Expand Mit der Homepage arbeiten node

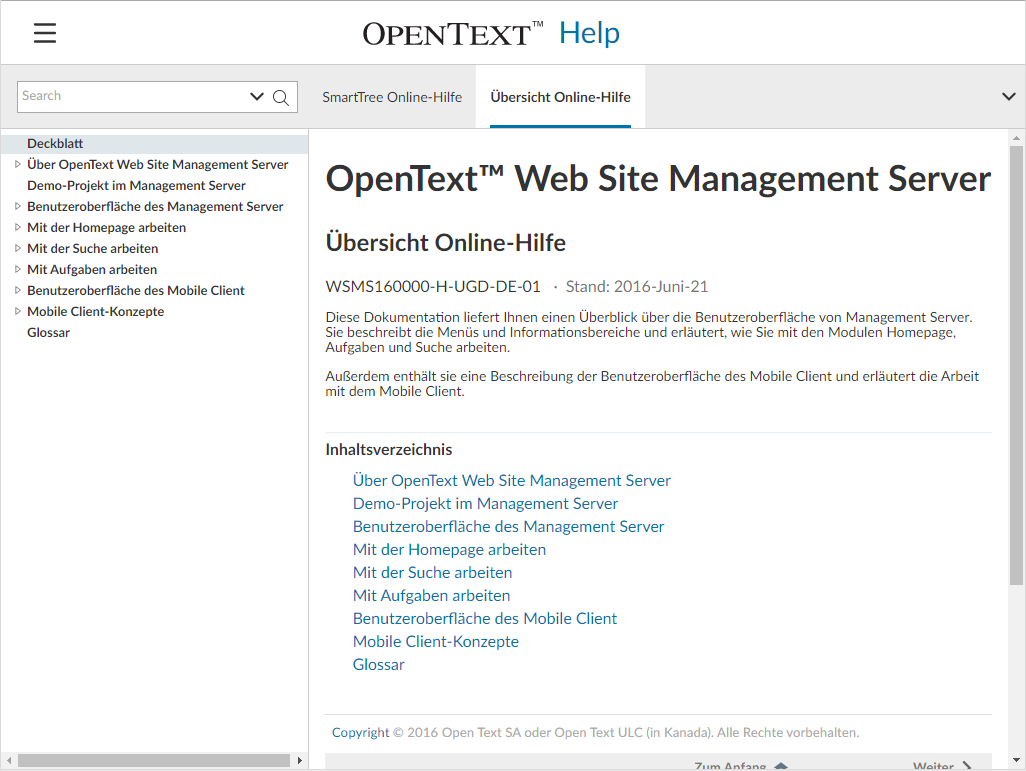click(18, 227)
